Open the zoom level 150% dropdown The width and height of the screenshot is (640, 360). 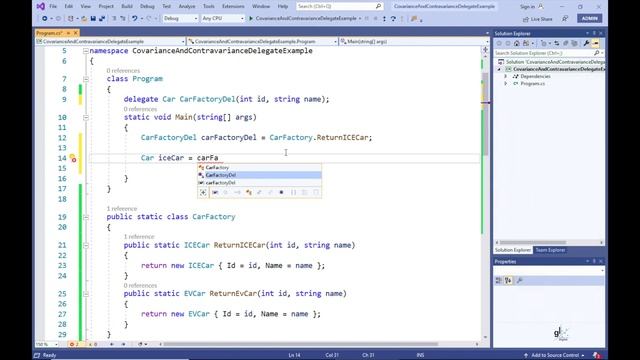(x=47, y=344)
